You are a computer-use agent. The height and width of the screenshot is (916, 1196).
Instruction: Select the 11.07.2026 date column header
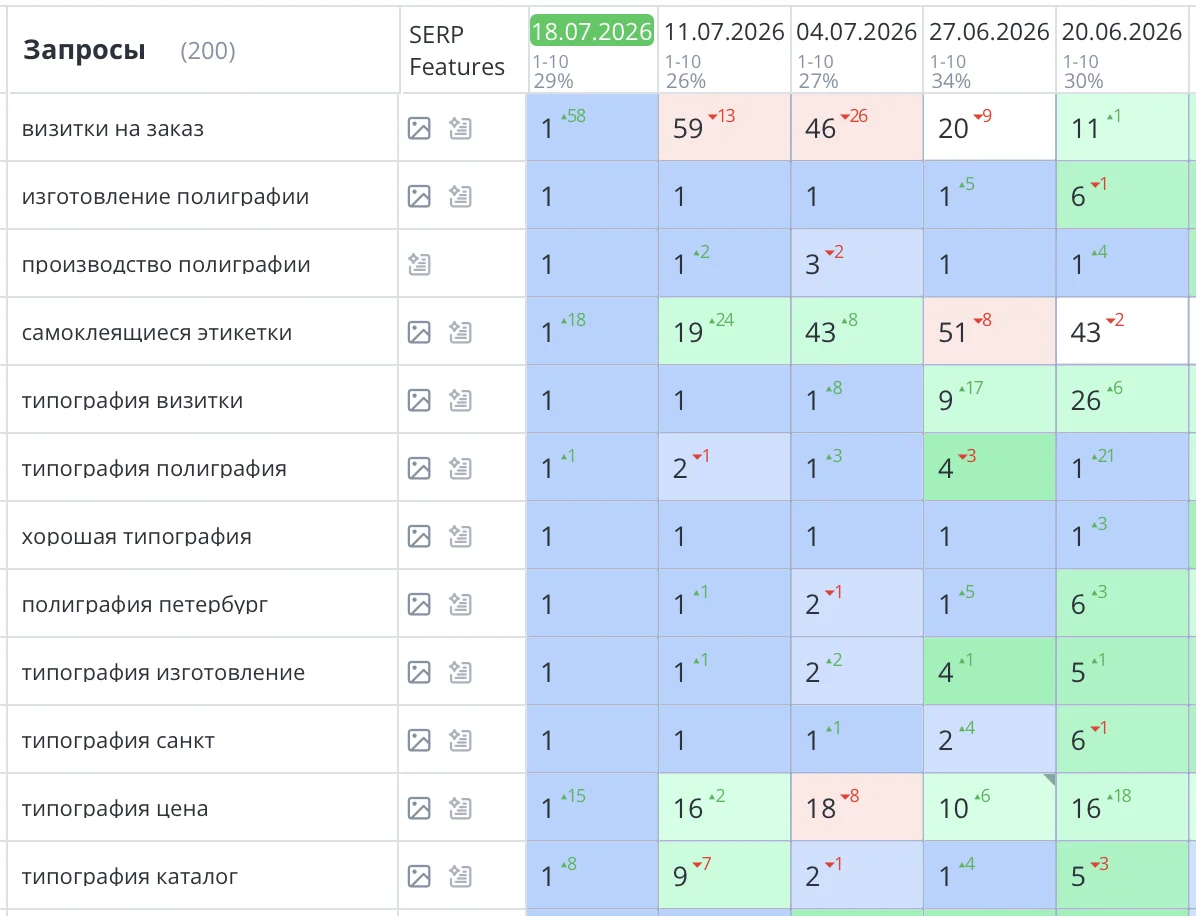(x=724, y=31)
